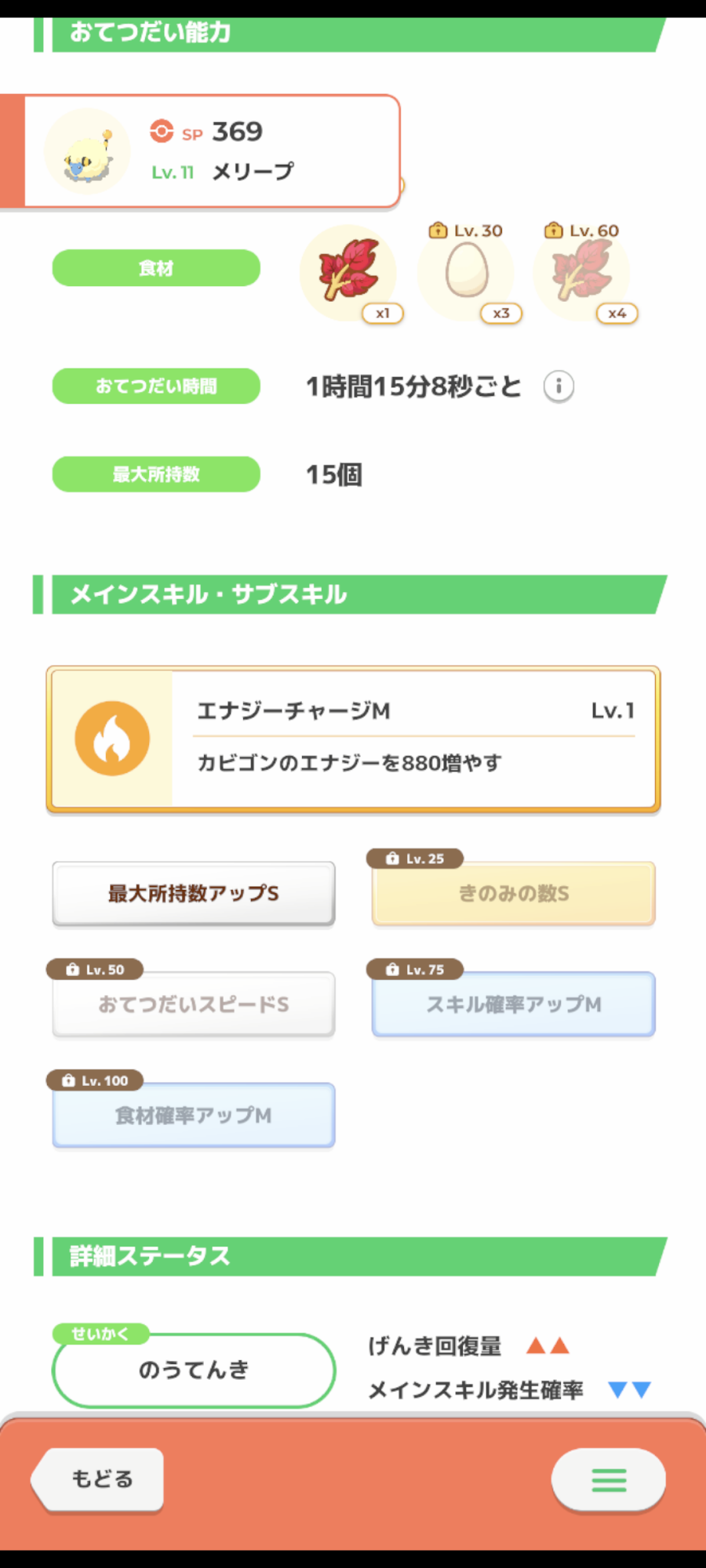
Task: Tap the locked きのみの数S sub skill
Action: (514, 894)
